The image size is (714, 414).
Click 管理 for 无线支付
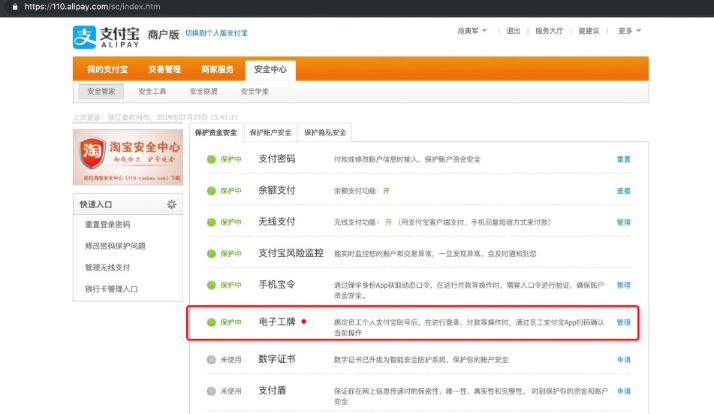point(623,222)
